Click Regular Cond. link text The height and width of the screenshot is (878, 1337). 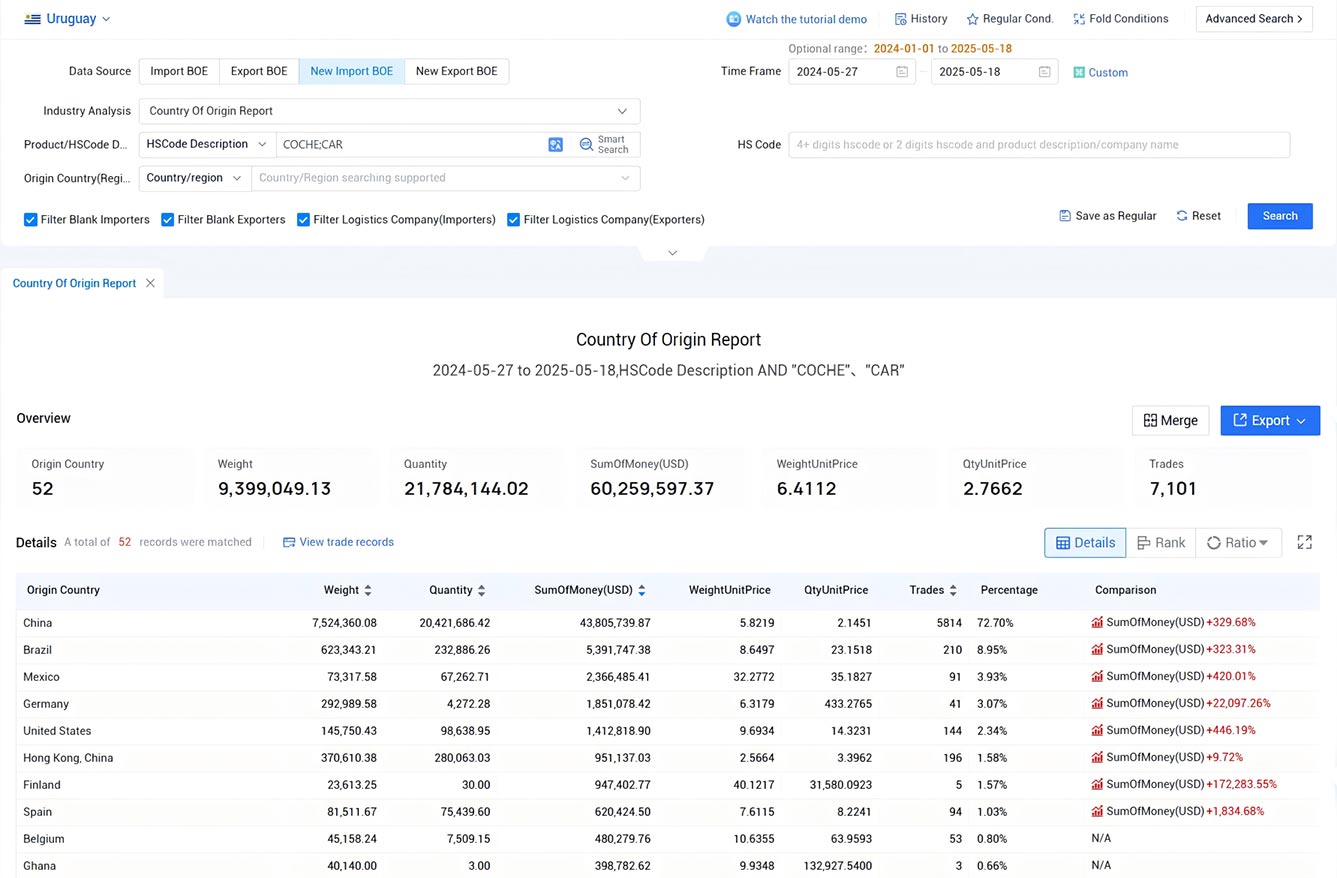point(1018,19)
